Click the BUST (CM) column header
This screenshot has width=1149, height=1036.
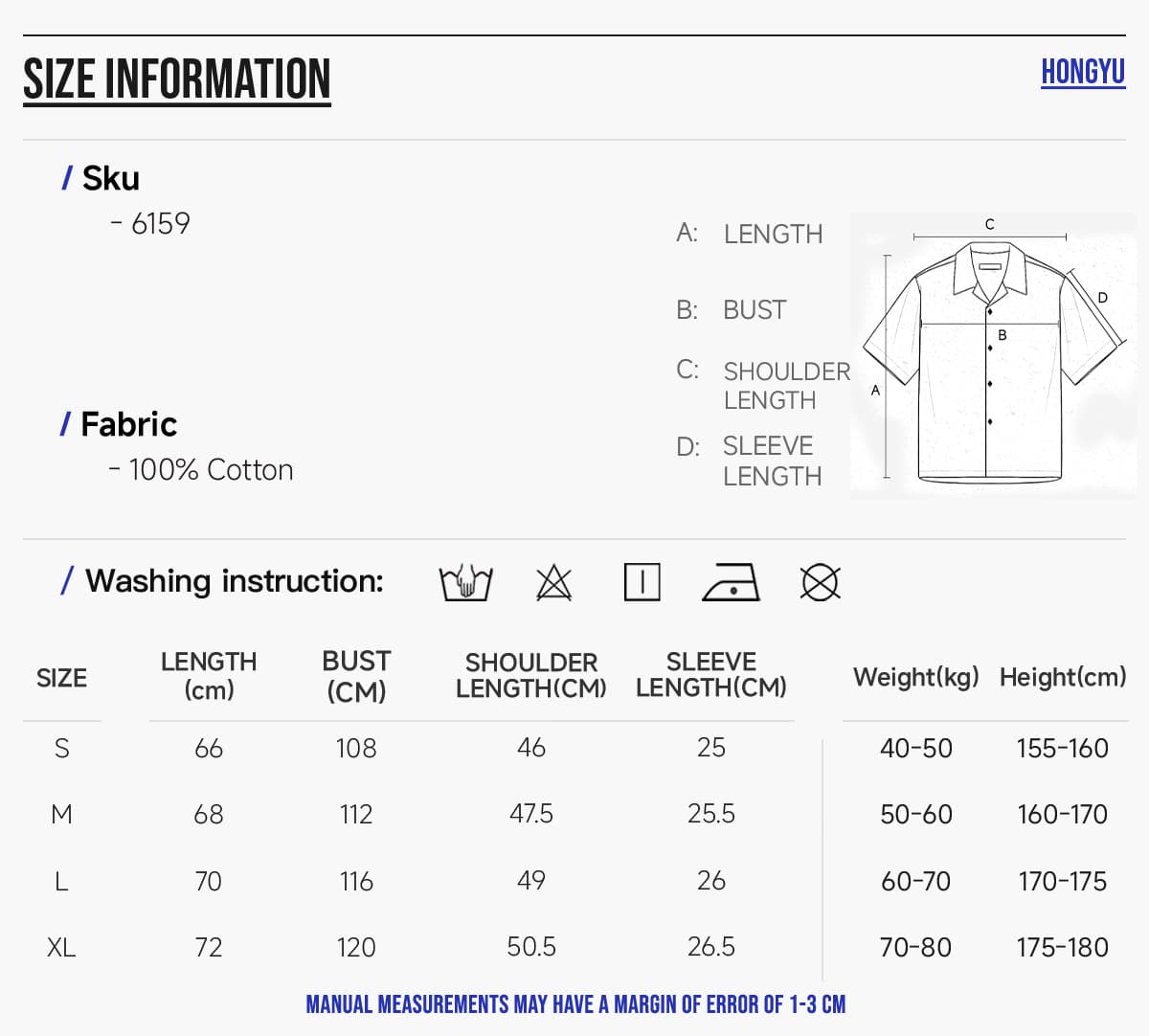[x=356, y=676]
